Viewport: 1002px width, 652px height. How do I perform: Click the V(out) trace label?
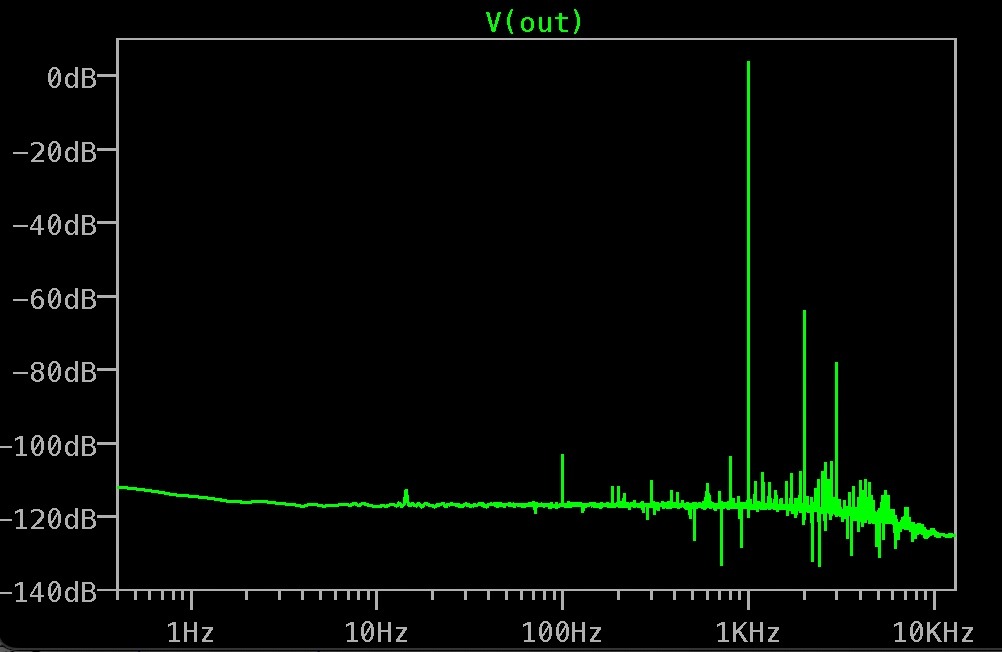534,22
